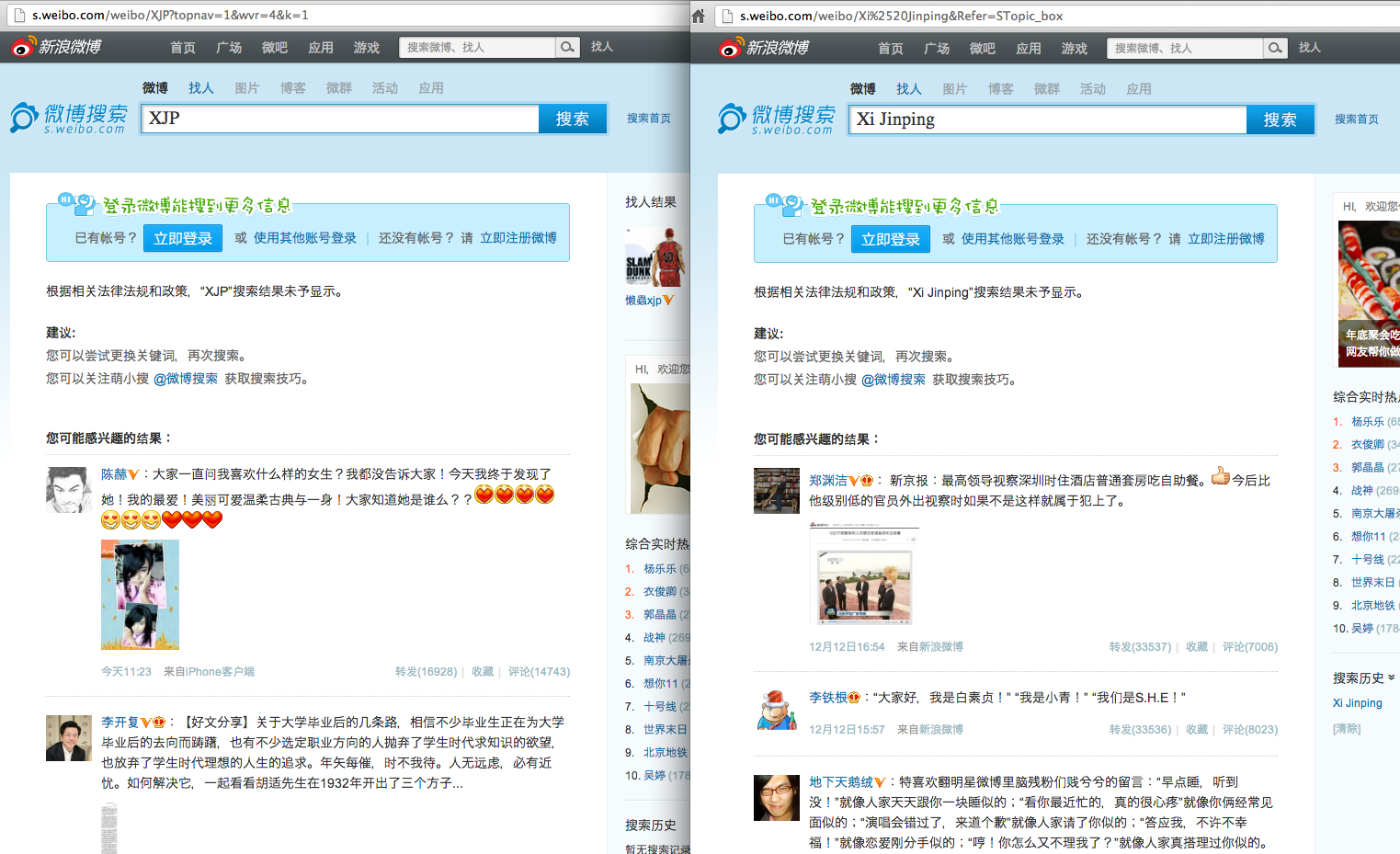Click the home icon in right browser toolbar

[699, 16]
